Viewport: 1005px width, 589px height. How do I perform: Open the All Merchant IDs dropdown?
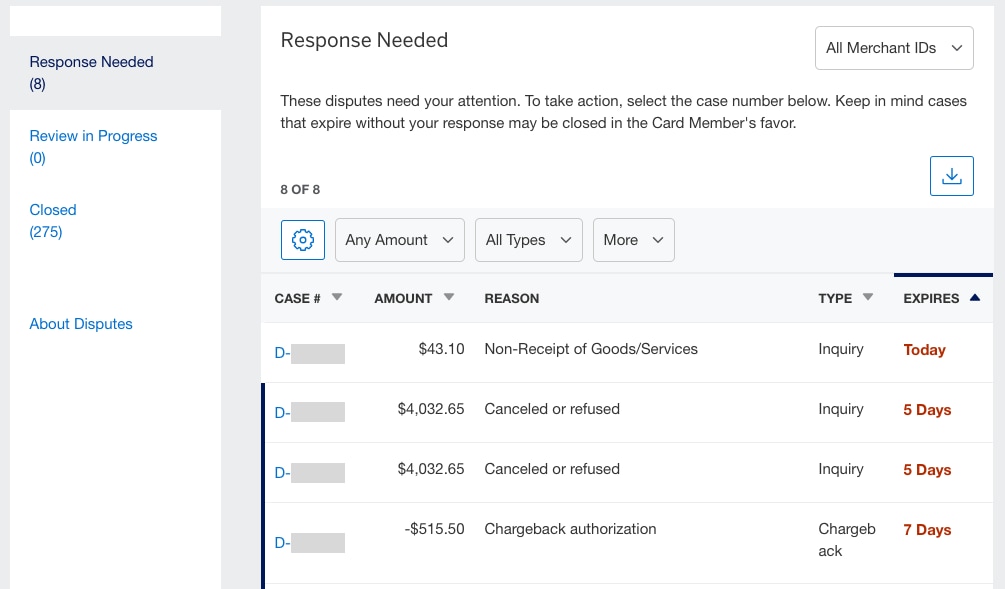893,47
